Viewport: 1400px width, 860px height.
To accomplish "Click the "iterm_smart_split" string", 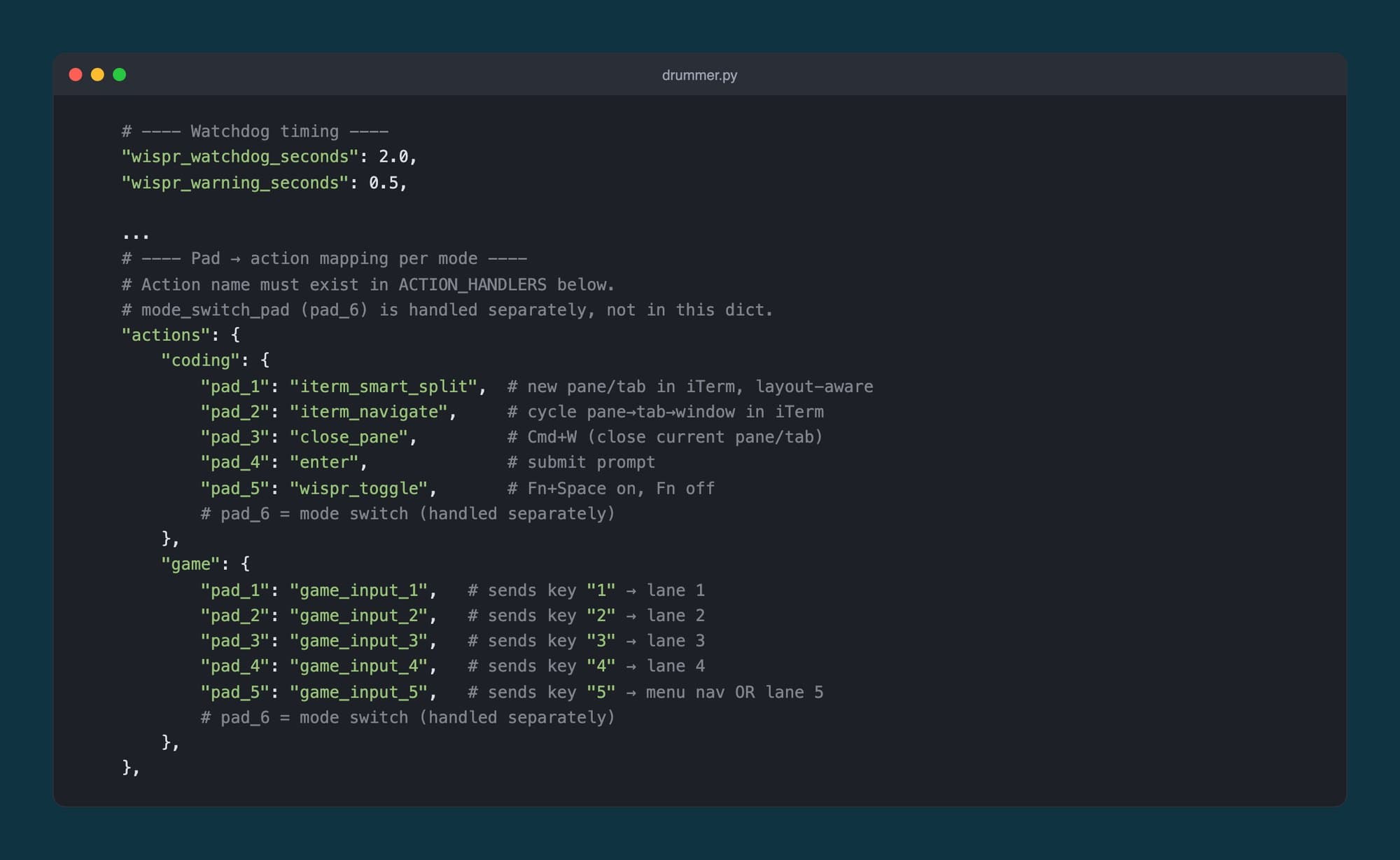I will click(384, 387).
